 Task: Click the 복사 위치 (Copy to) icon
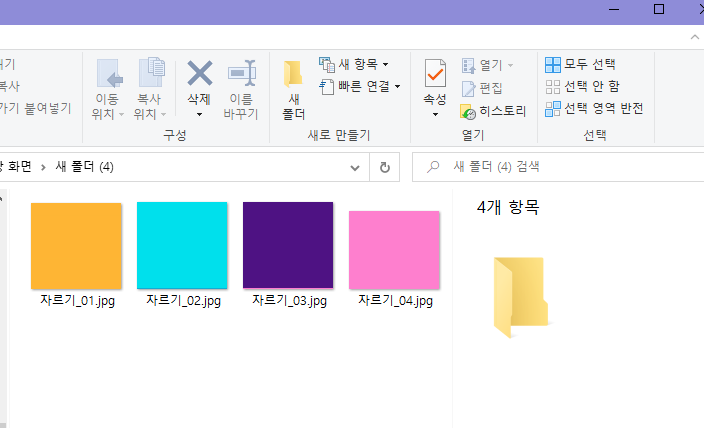pos(152,72)
